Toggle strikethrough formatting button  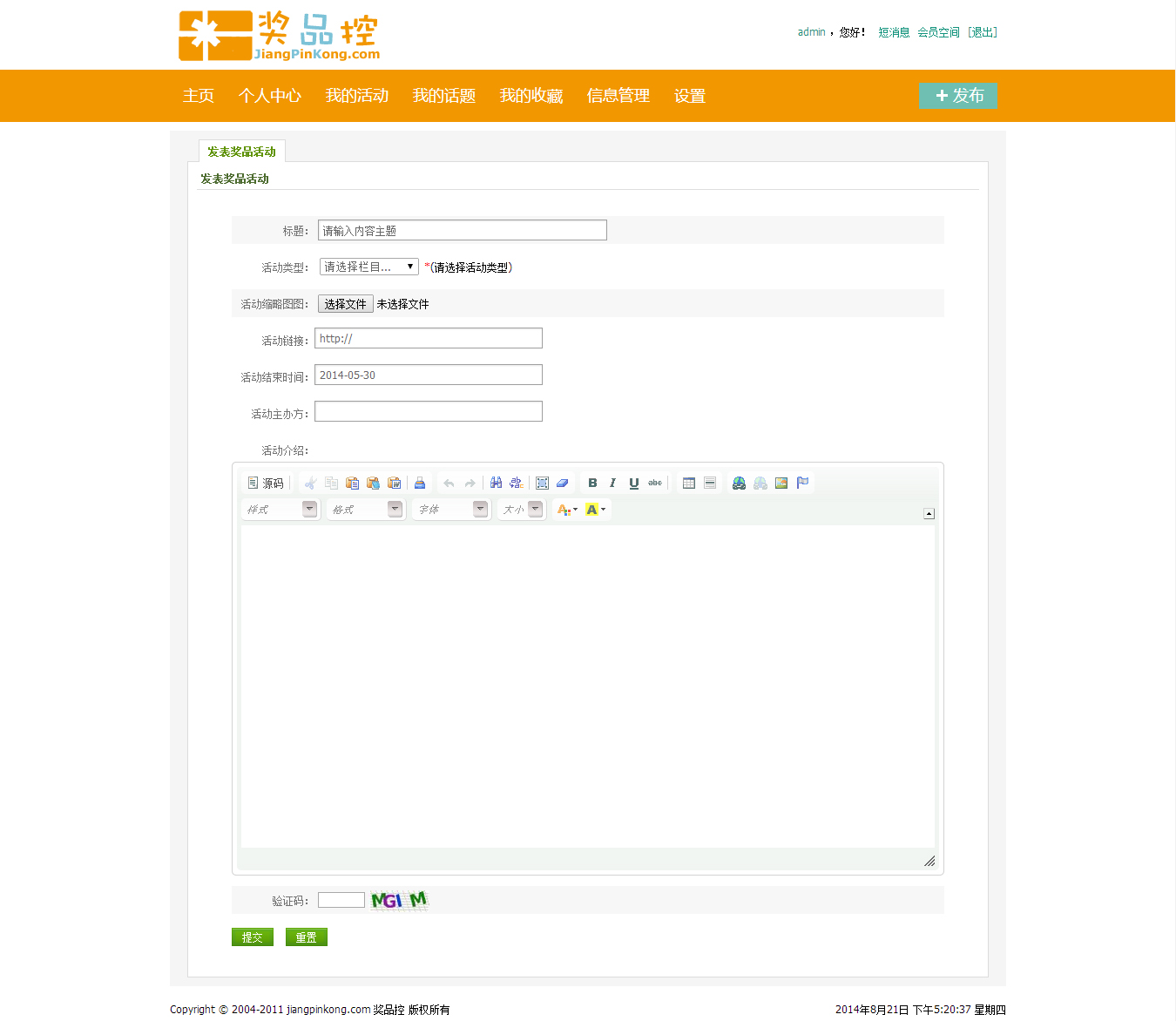(x=655, y=483)
